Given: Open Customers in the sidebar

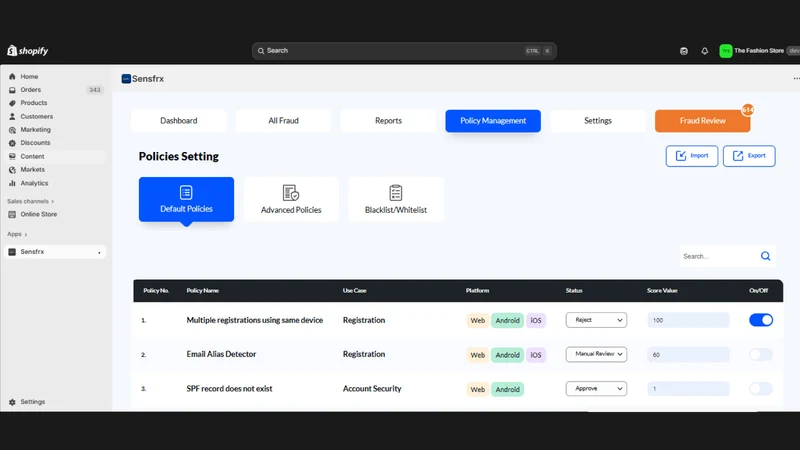Looking at the screenshot, I should pyautogui.click(x=36, y=116).
